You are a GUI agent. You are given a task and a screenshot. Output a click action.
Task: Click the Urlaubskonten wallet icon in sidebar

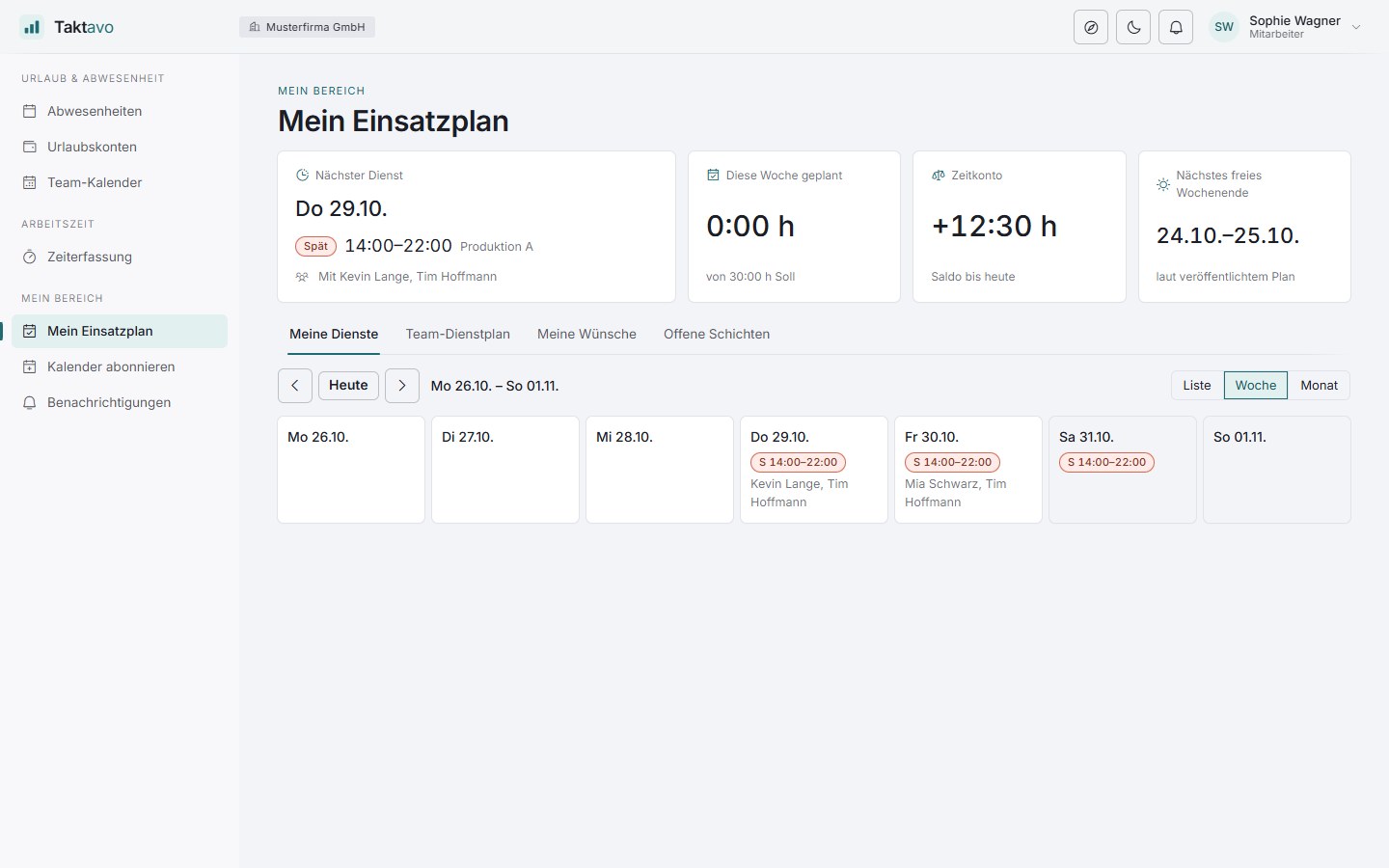click(x=30, y=147)
